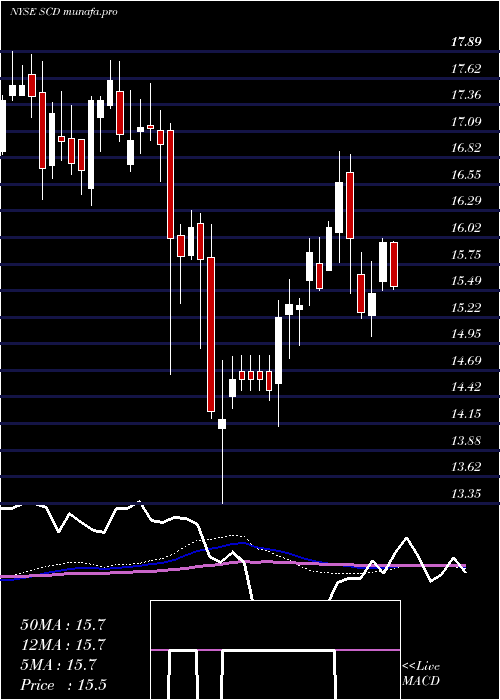This screenshot has height=700, width=500.
Task: Click the 13.35 price axis label
Action: click(466, 494)
